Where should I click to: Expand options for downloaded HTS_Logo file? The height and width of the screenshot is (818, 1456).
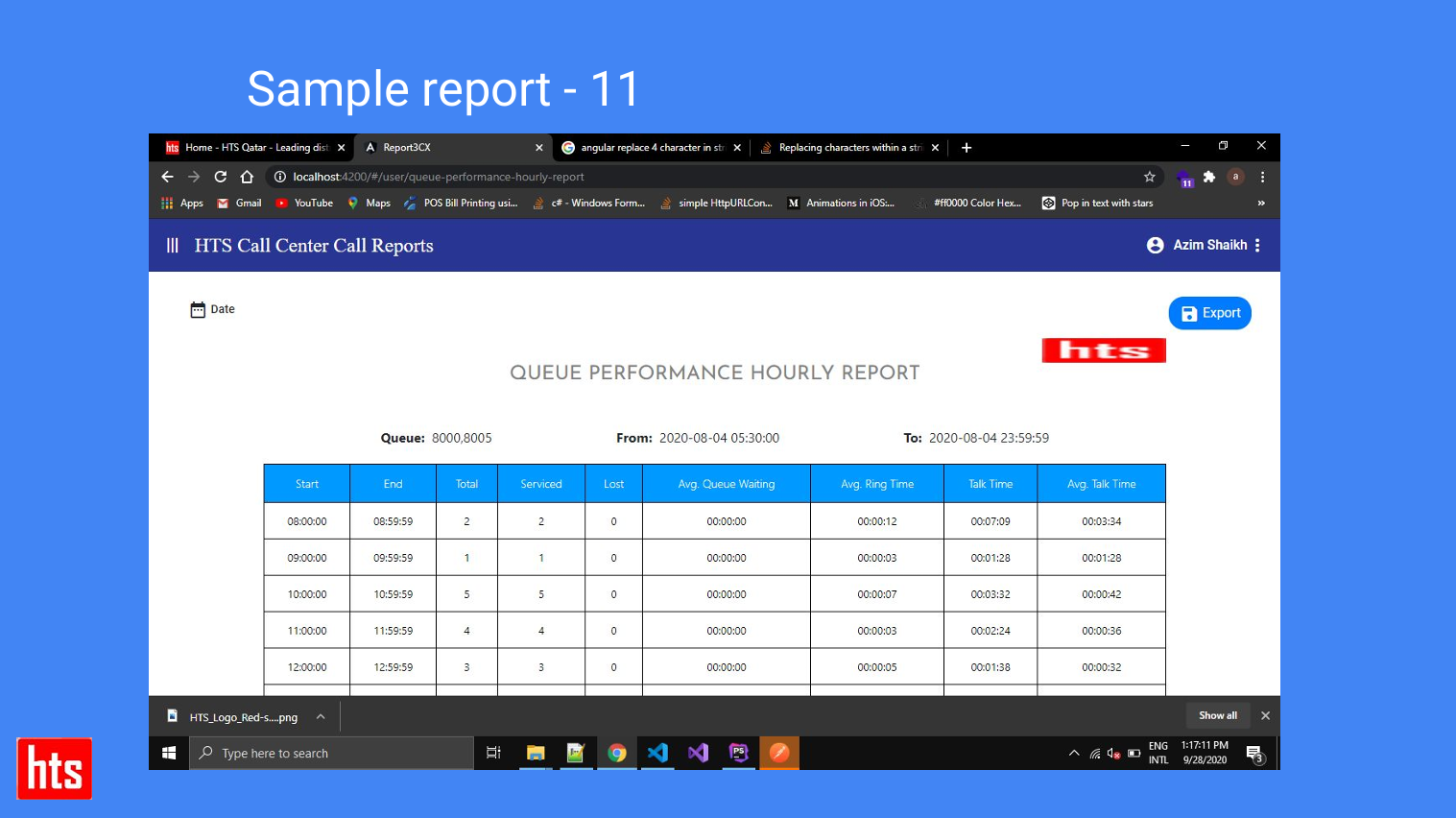(321, 717)
